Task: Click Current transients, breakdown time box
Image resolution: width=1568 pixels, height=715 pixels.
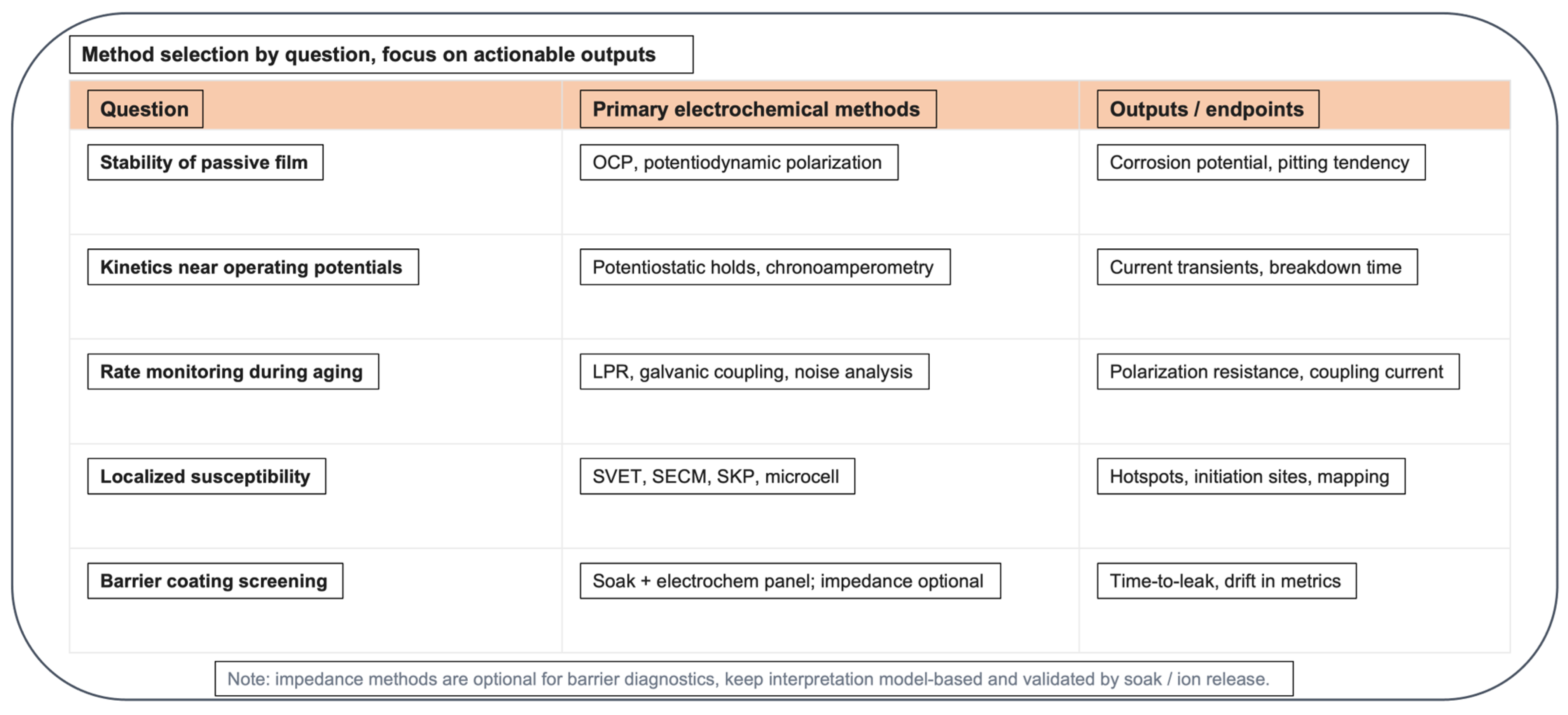Action: click(x=1257, y=267)
